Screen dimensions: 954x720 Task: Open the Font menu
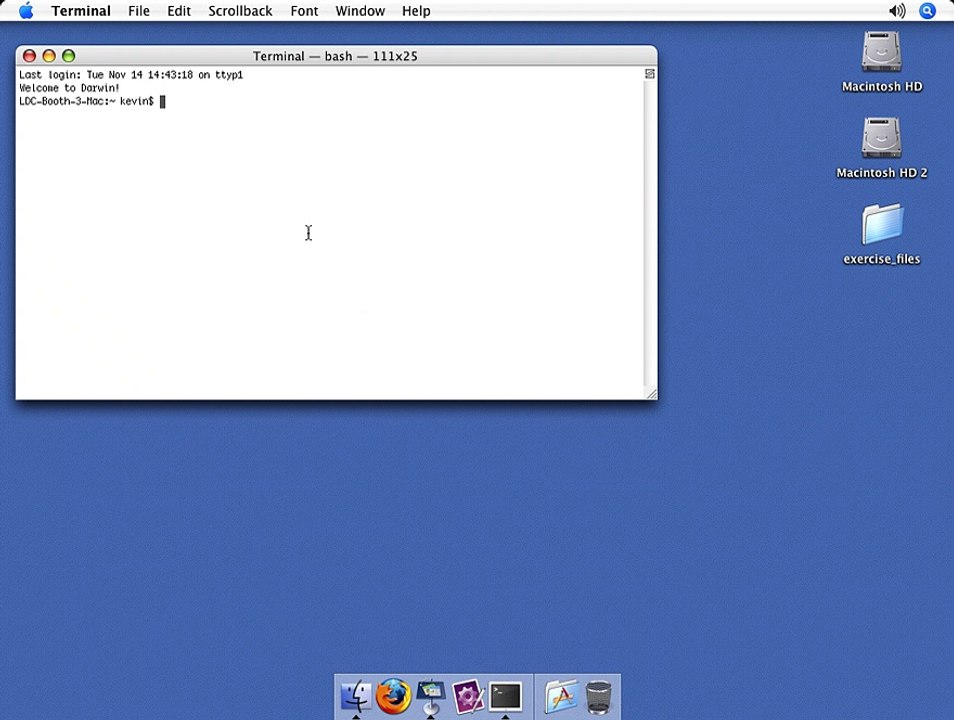[304, 11]
